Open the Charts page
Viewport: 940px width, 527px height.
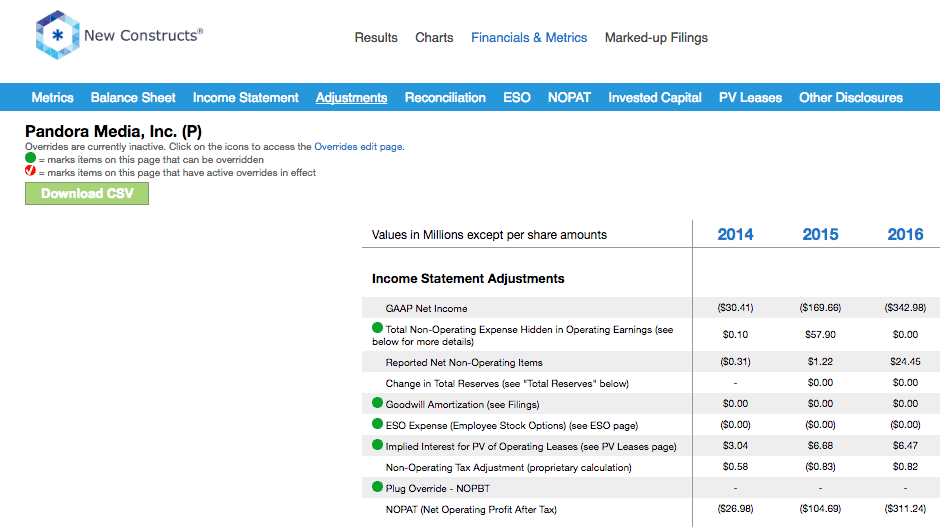(434, 37)
